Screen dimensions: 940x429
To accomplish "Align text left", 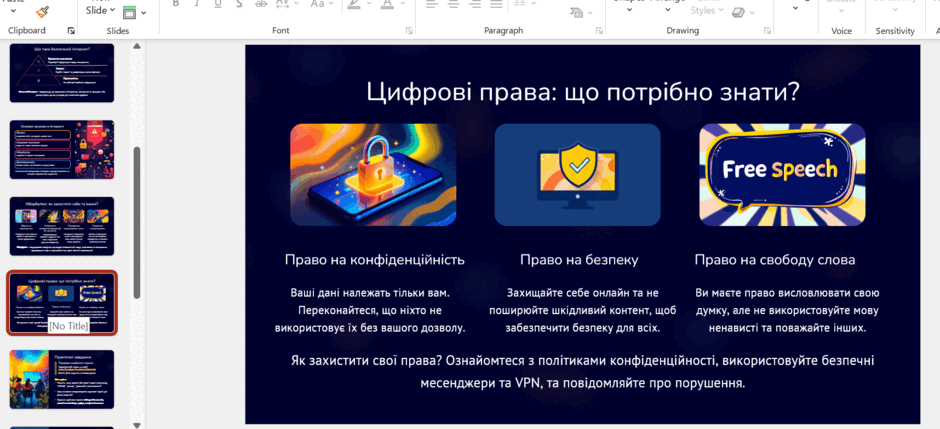I will tap(432, 4).
